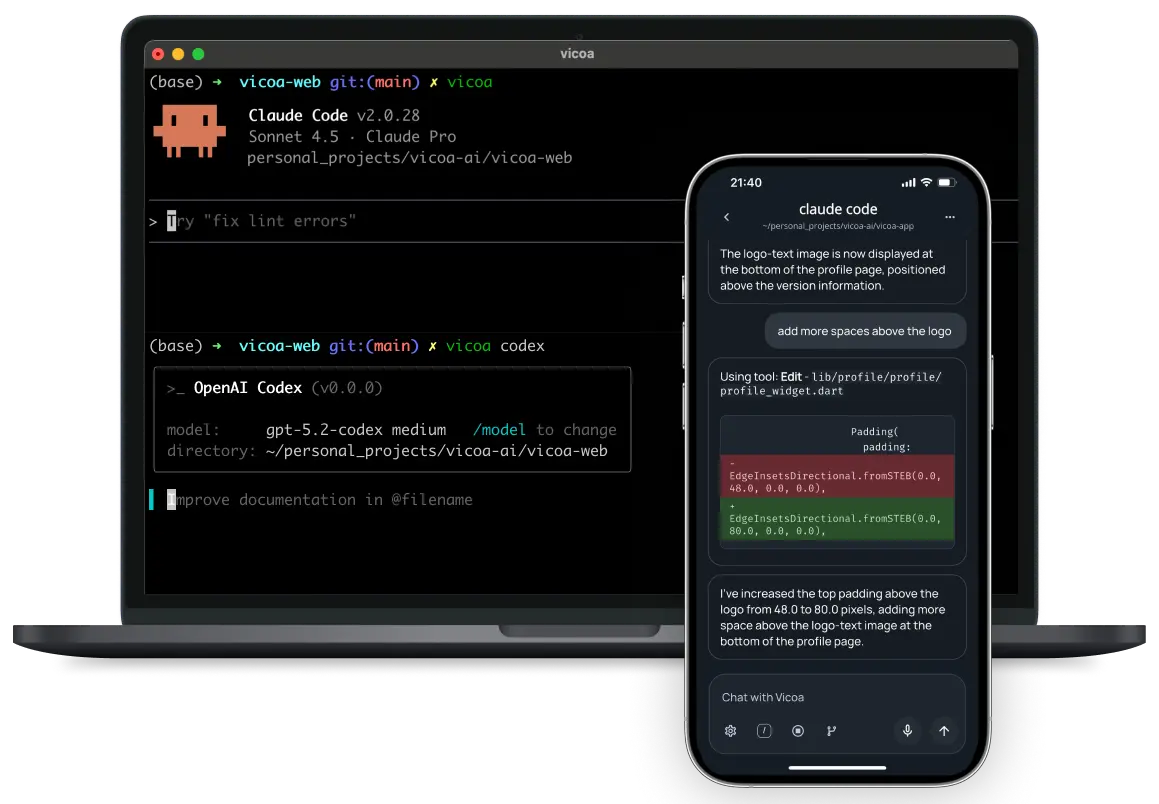Tap the phone's home indicator bar
The image size is (1159, 804).
click(x=837, y=768)
